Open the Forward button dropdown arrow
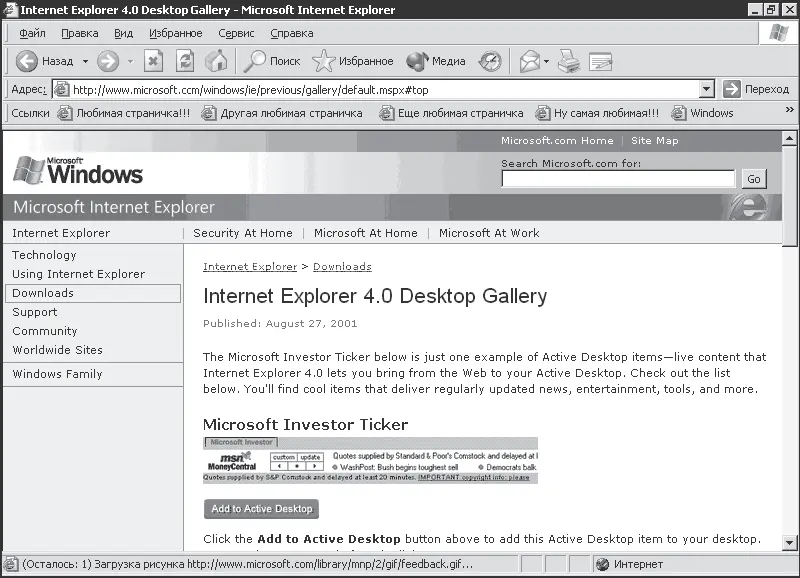The image size is (800, 578). (130, 62)
